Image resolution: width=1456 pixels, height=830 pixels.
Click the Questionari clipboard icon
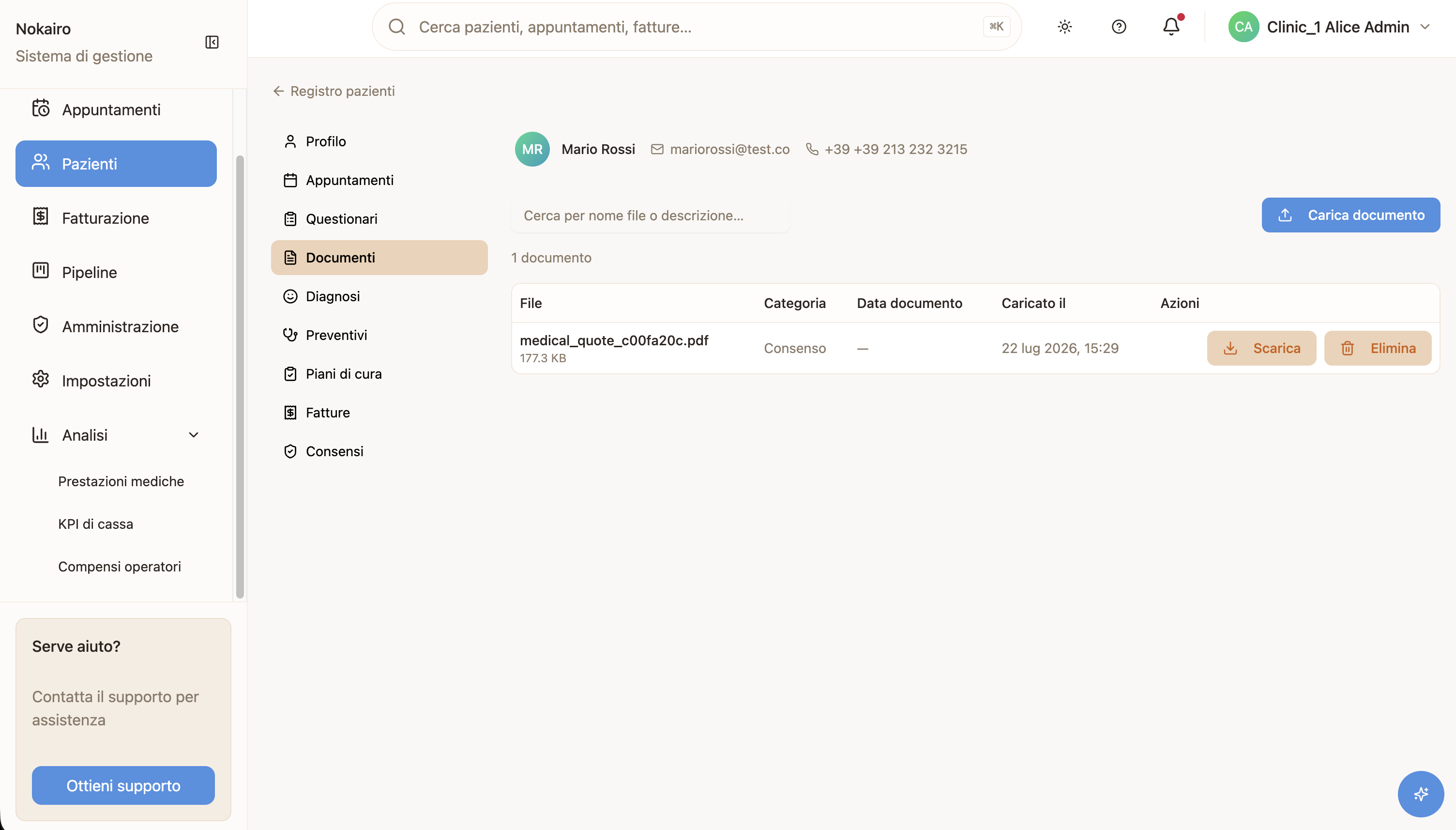tap(290, 219)
